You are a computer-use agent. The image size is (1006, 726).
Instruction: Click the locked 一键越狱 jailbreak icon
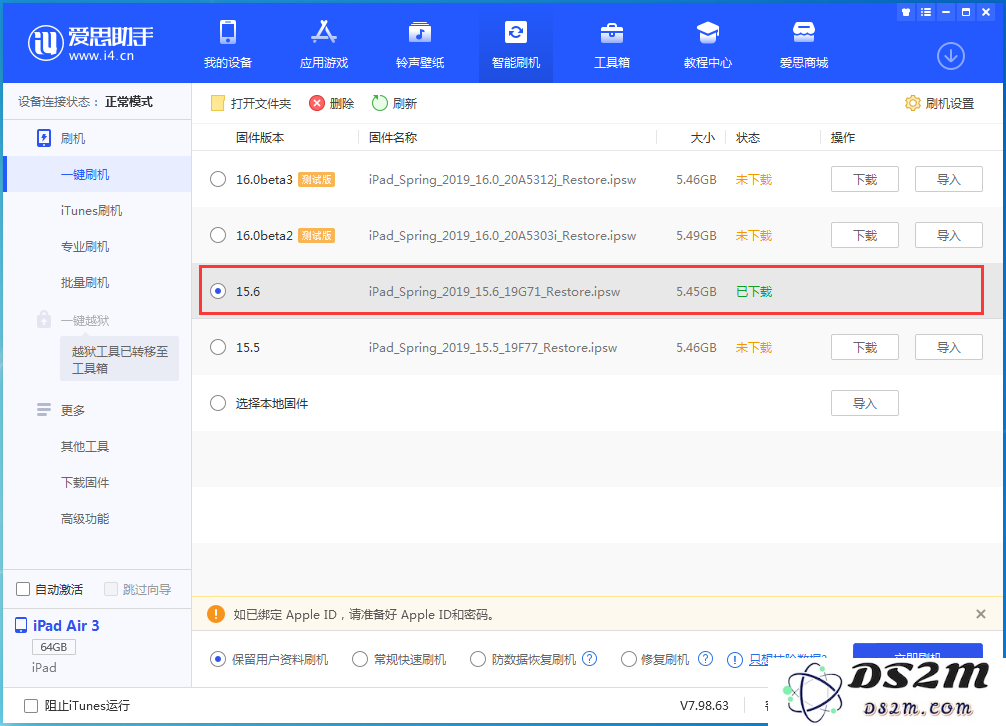[44, 319]
